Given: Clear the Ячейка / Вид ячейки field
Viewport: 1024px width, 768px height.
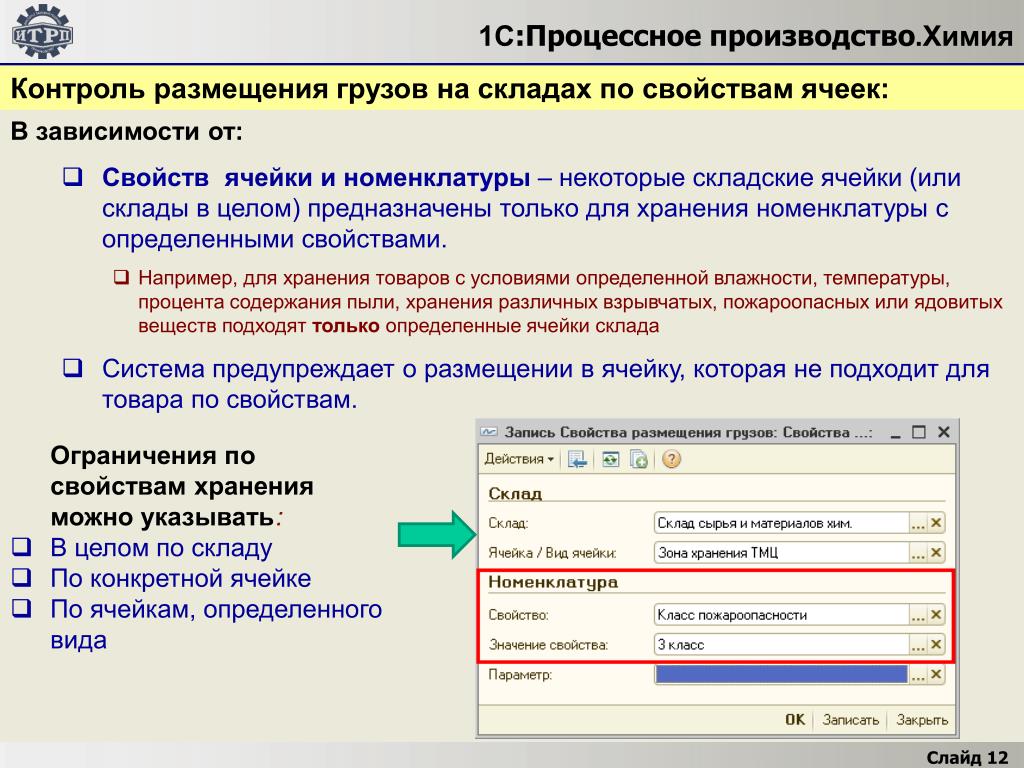Looking at the screenshot, I should tap(936, 552).
